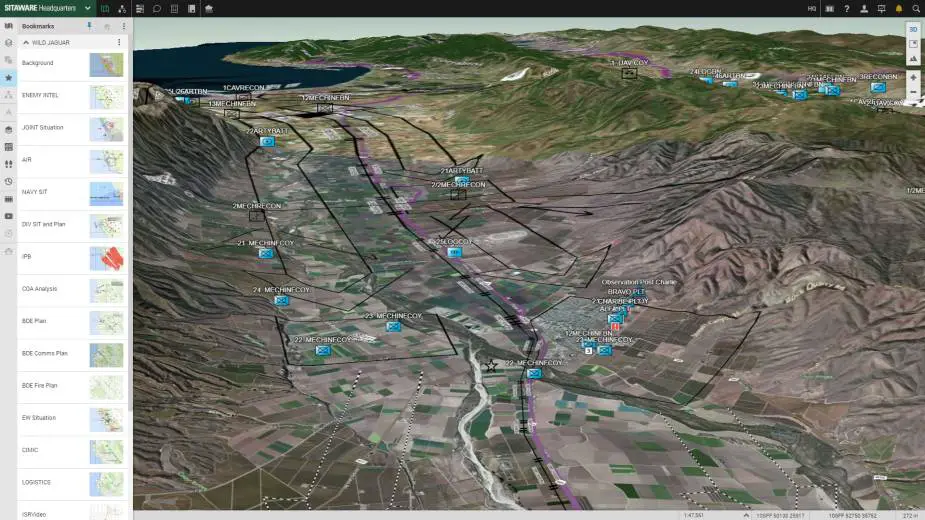The image size is (925, 520).
Task: Open the chat messages icon
Action: click(157, 8)
